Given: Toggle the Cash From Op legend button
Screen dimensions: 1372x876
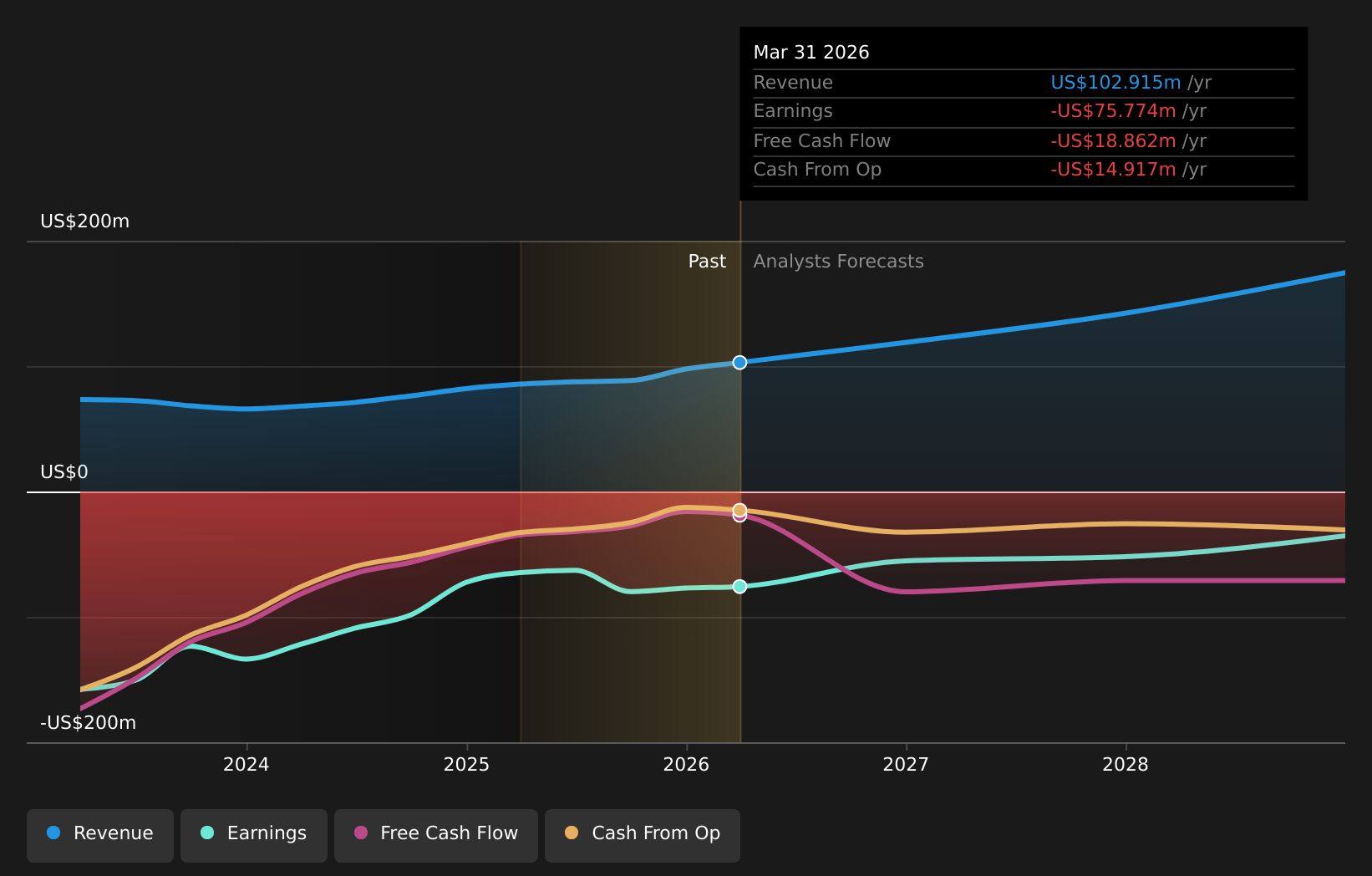Looking at the screenshot, I should click(x=643, y=835).
